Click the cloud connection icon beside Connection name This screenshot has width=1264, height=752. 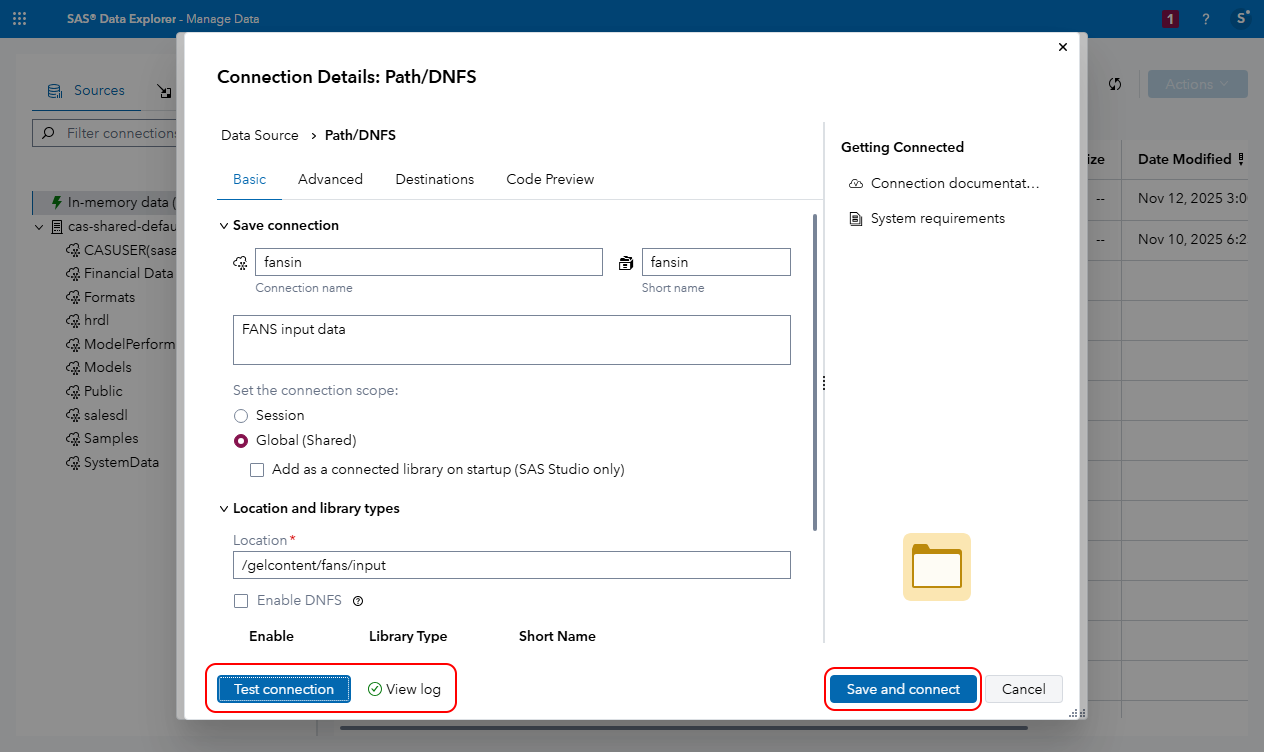(239, 262)
